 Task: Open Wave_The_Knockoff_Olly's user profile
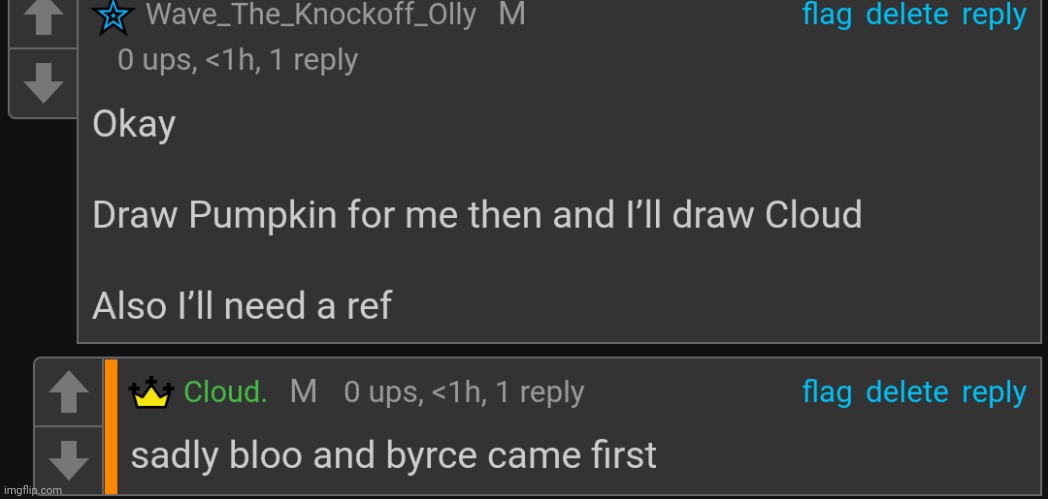coord(311,16)
